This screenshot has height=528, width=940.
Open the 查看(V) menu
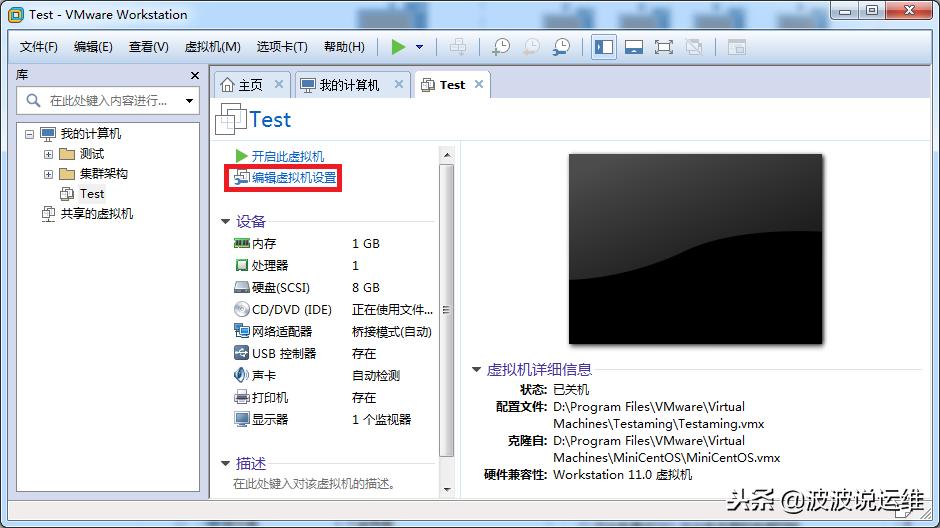[149, 47]
